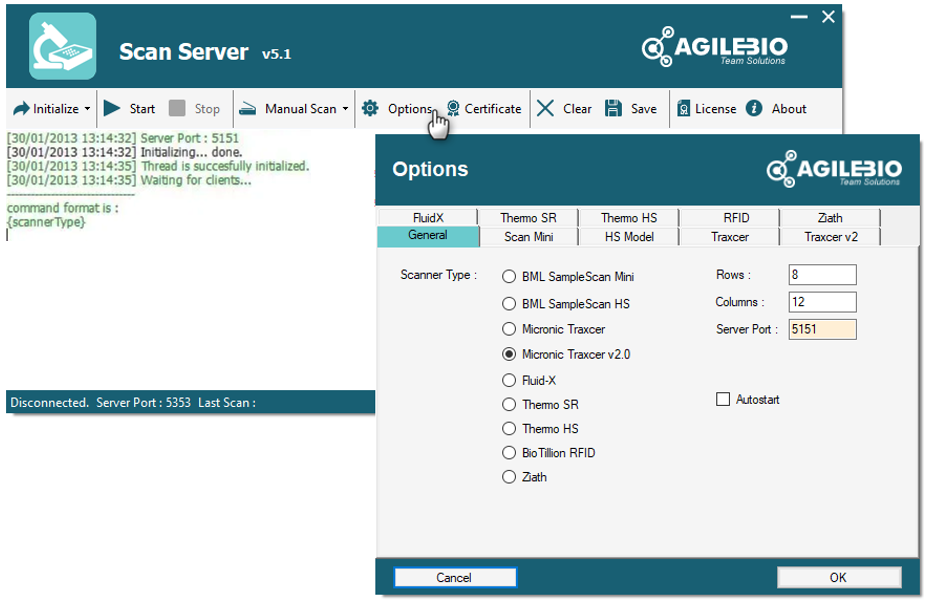The height and width of the screenshot is (601, 926).
Task: Click 'Server Port : 5353' in the status bar
Action: click(144, 403)
